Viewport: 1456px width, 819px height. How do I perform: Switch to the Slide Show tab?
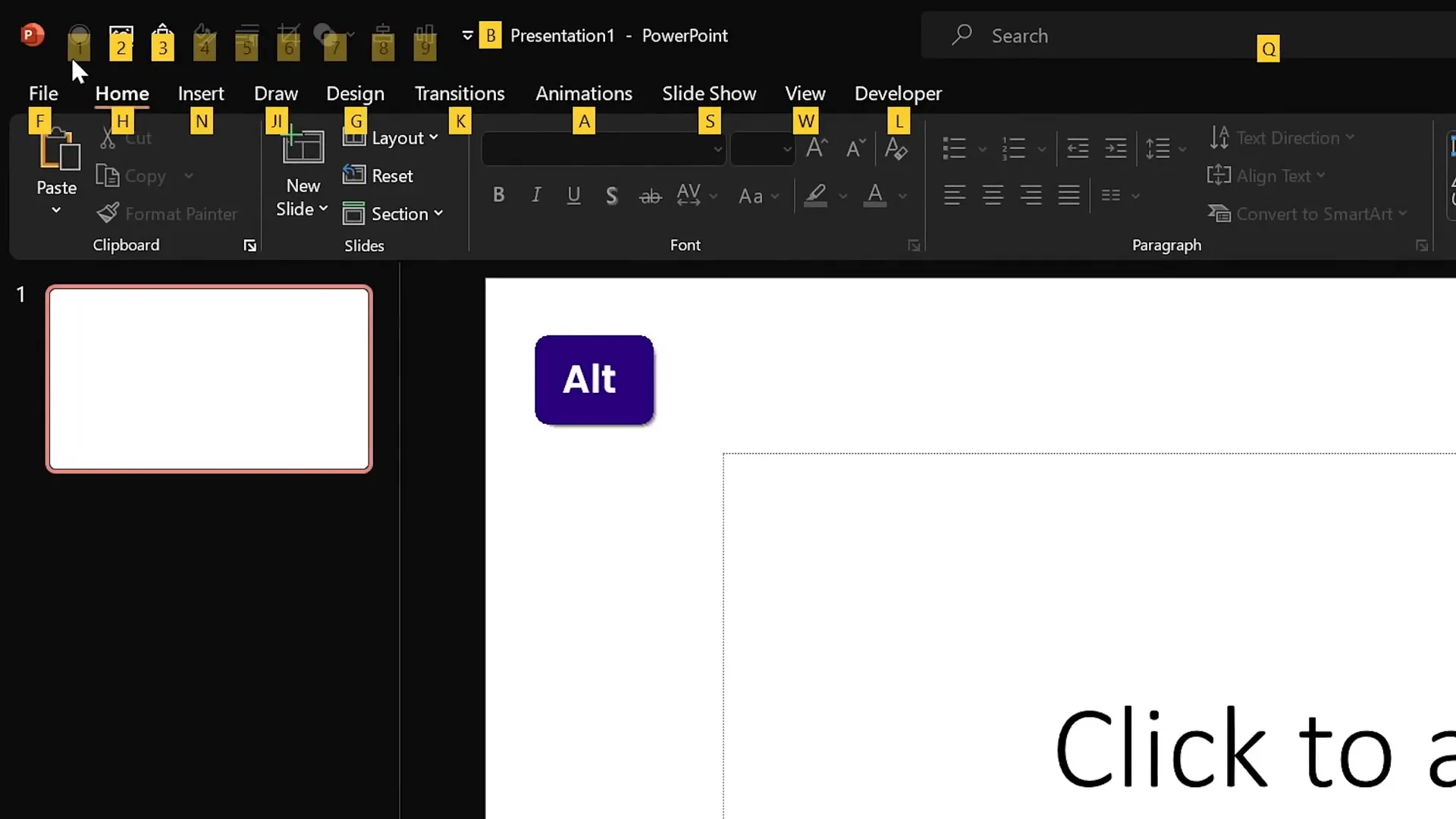pos(709,93)
